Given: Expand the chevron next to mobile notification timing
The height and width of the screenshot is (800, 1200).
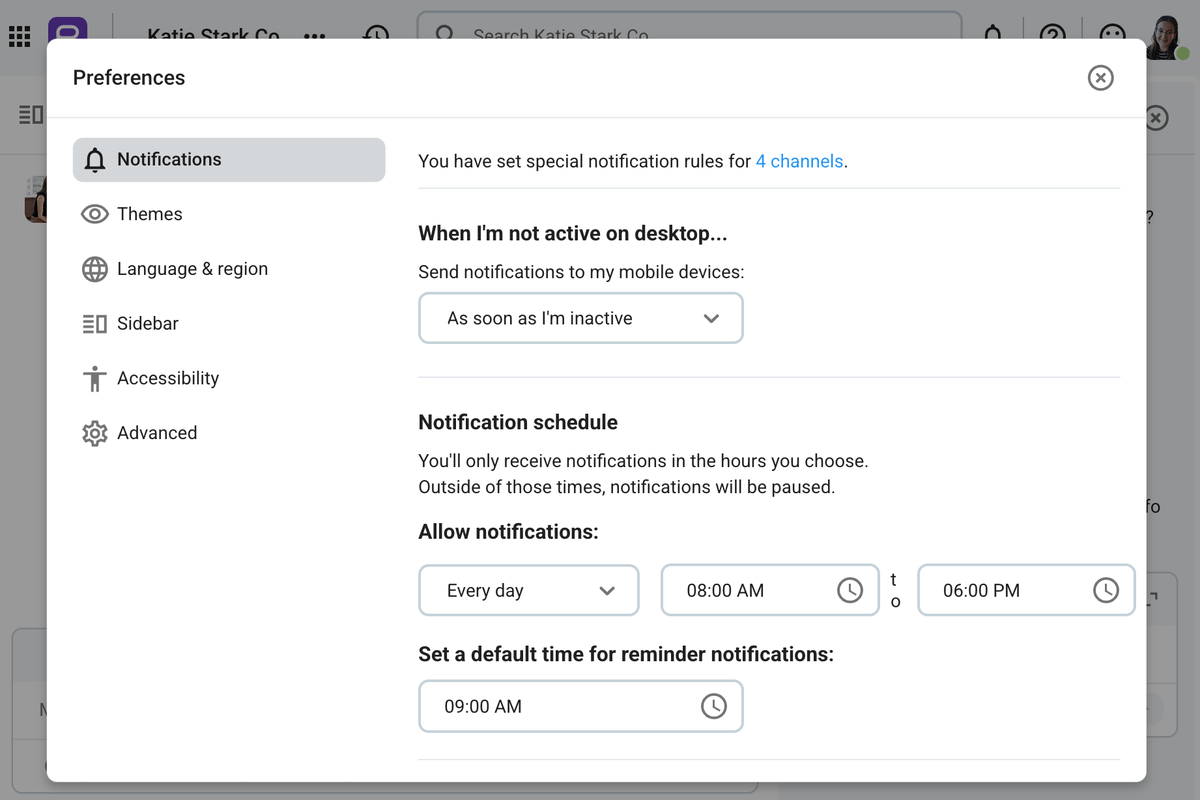Looking at the screenshot, I should coord(711,317).
